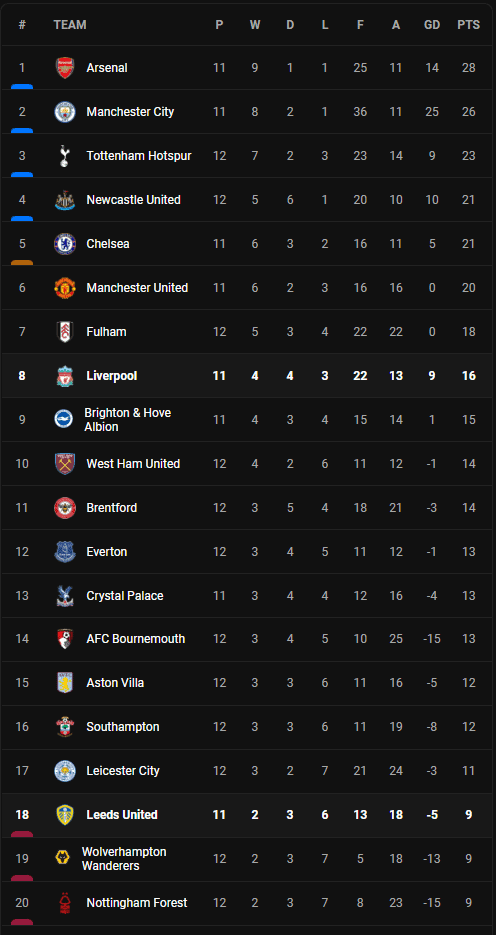The width and height of the screenshot is (496, 935).
Task: Click the Crystal Palace eagle crest
Action: click(65, 596)
